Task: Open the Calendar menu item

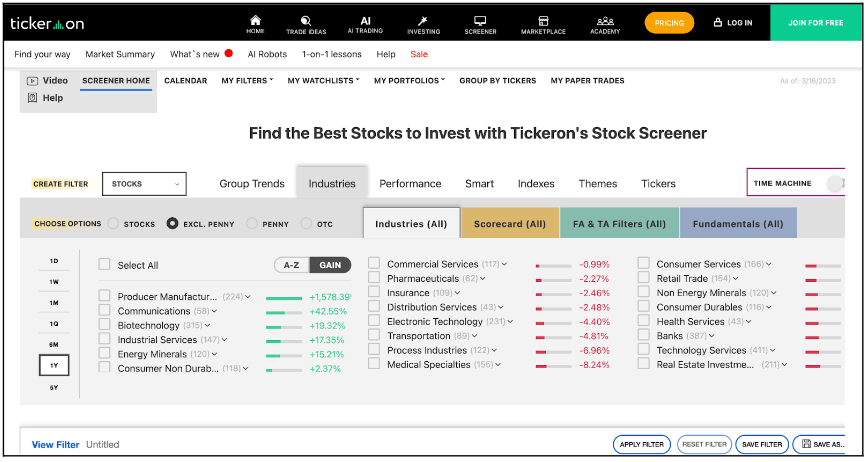Action: pos(186,81)
